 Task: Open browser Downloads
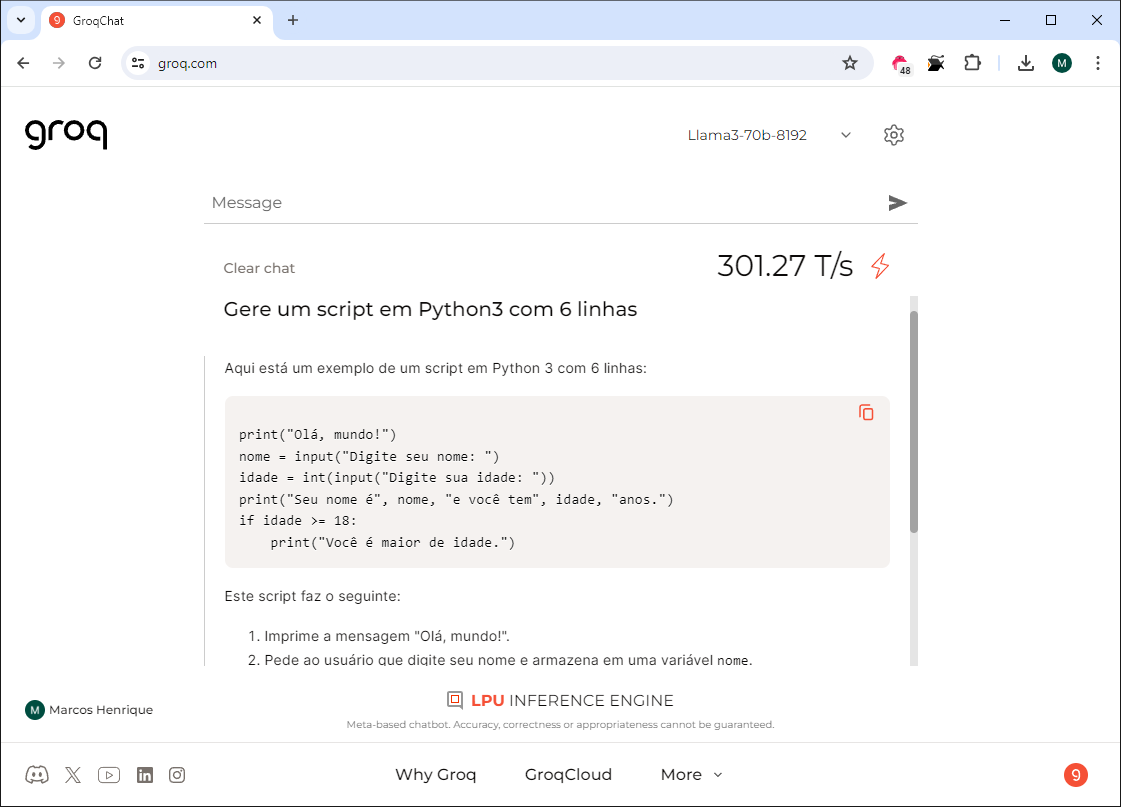tap(1026, 63)
